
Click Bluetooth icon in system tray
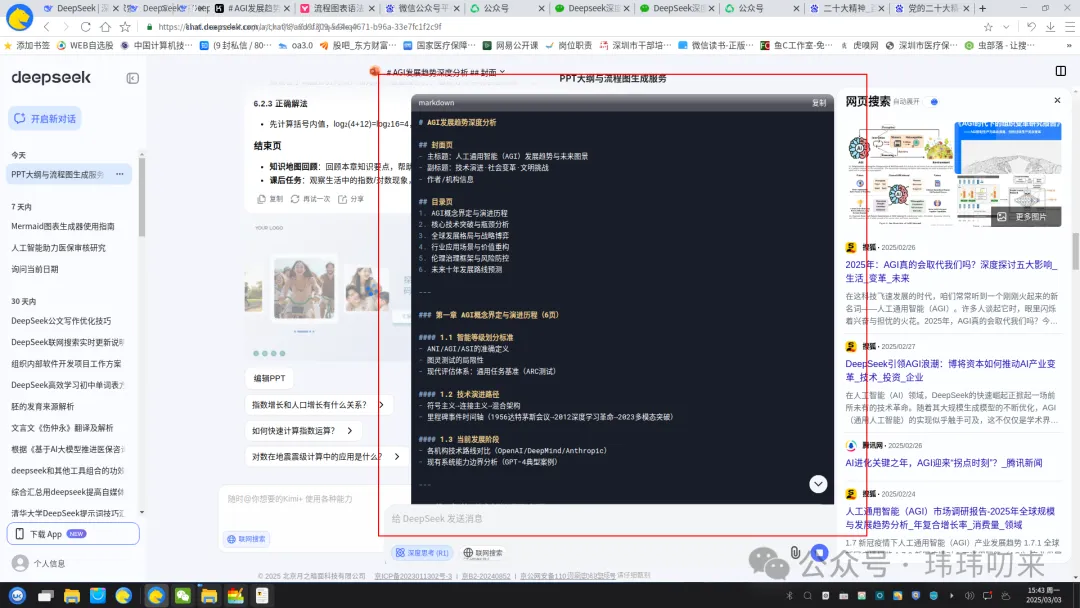[789, 596]
